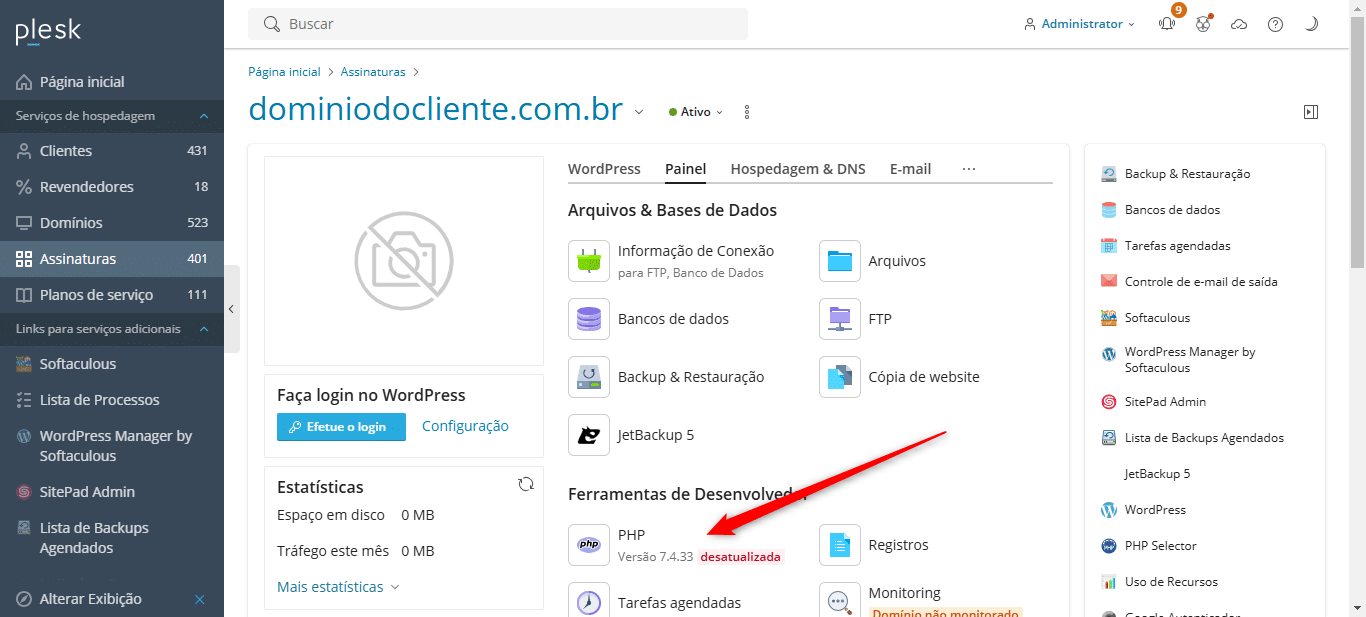This screenshot has width=1366, height=617.
Task: Open Planos de serviço in the sidebar
Action: click(x=112, y=295)
